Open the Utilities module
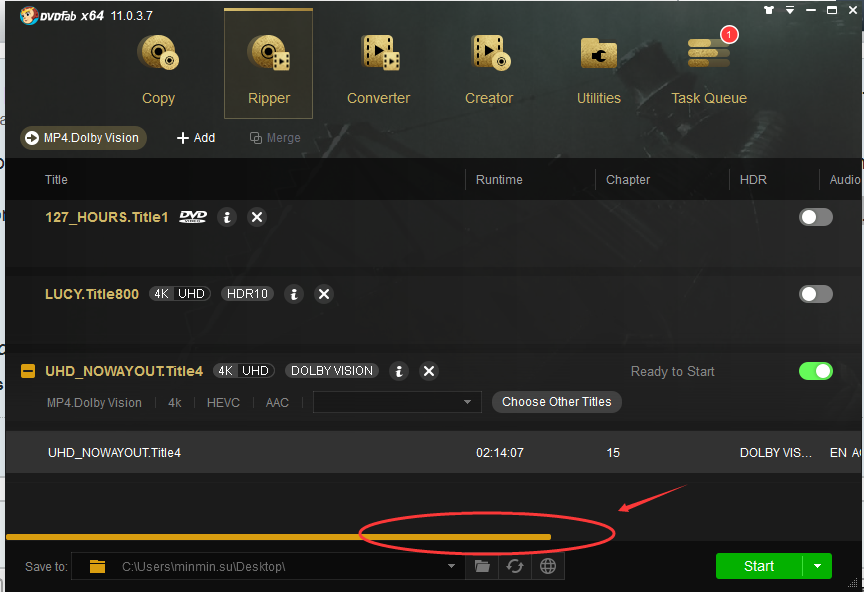This screenshot has width=864, height=592. (x=599, y=69)
